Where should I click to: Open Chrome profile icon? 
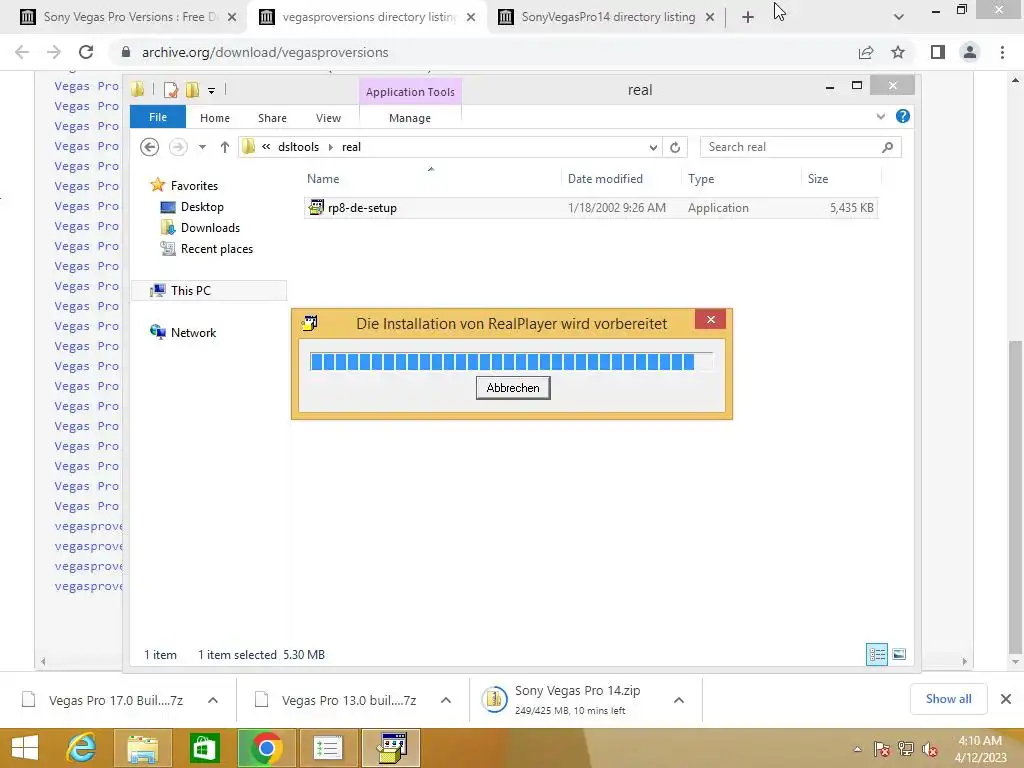coord(970,52)
